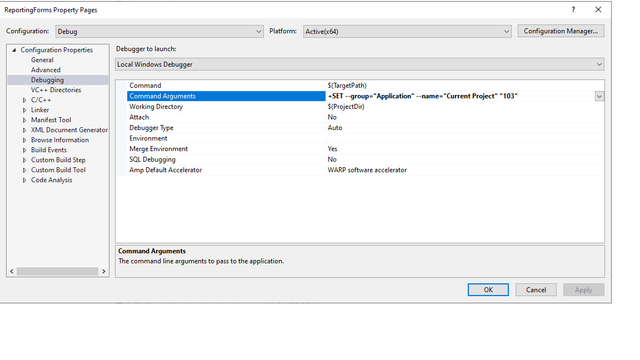Image resolution: width=640 pixels, height=360 pixels.
Task: Close the ReportingForms Property Pages dialog
Action: (x=598, y=10)
